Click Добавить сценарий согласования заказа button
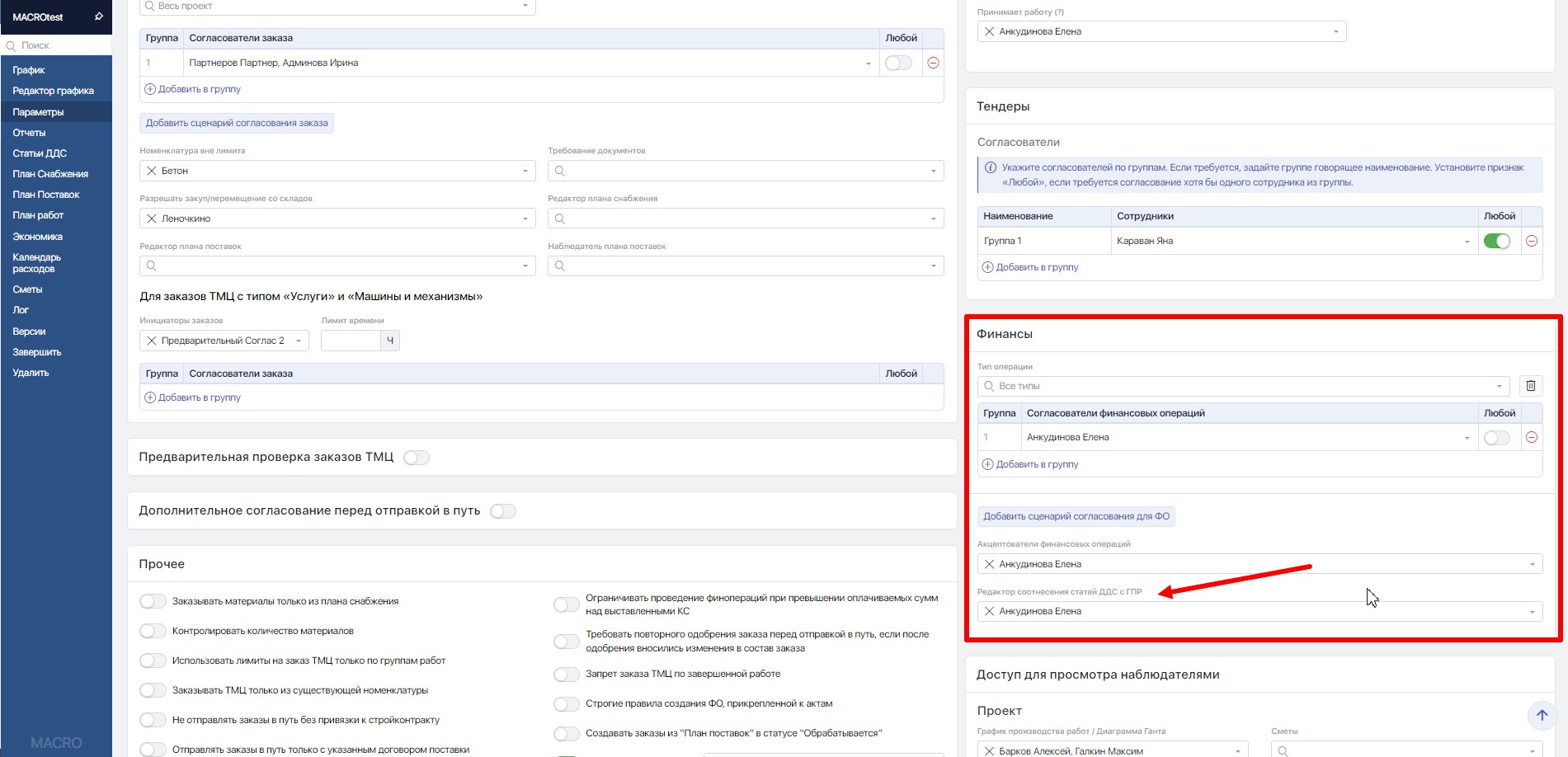1568x757 pixels. click(237, 123)
